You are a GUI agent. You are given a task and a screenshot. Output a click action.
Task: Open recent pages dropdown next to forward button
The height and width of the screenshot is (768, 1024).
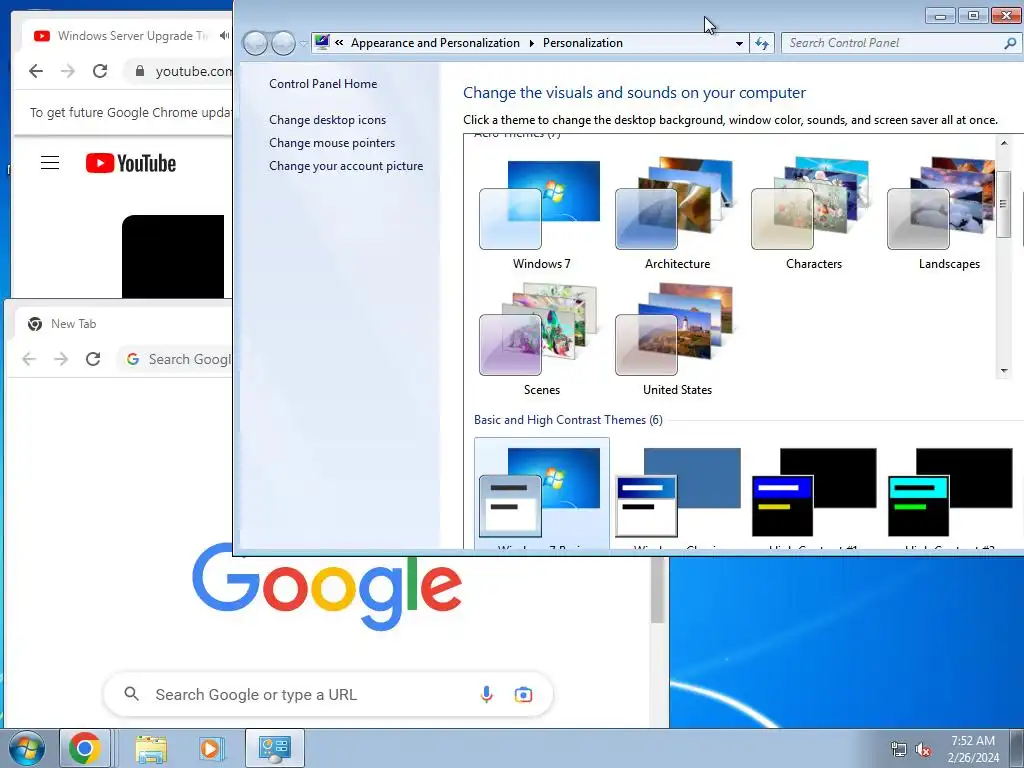[303, 44]
